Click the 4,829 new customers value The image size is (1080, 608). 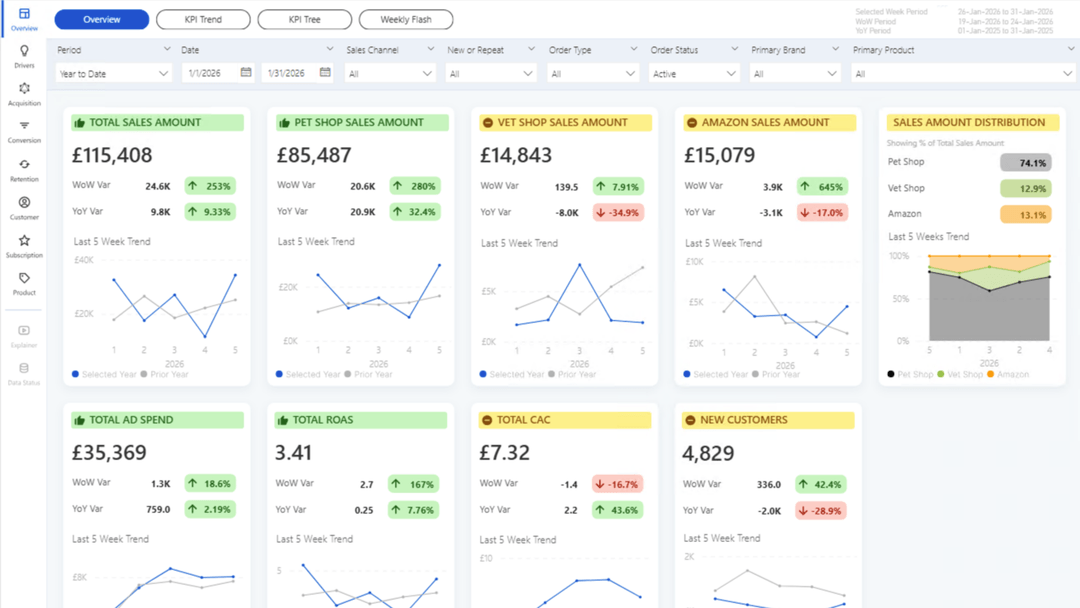[708, 453]
